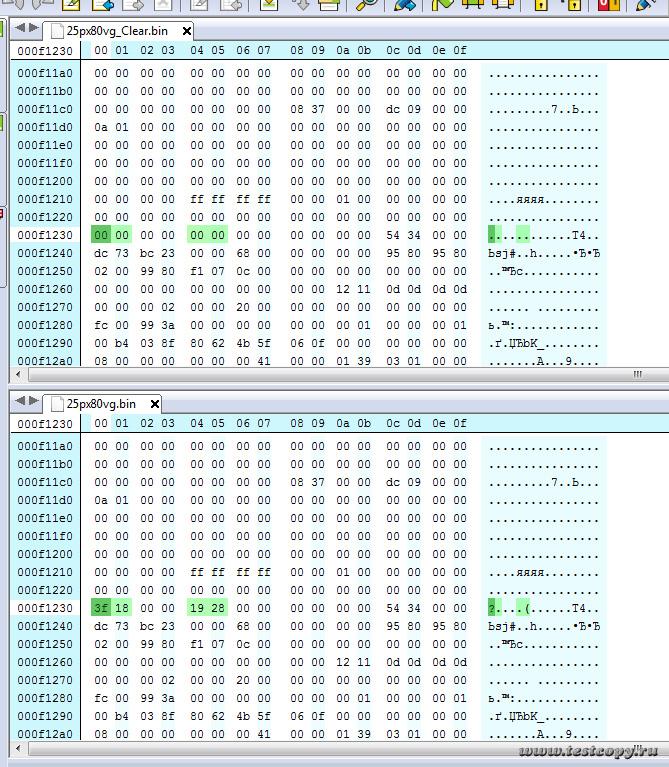This screenshot has width=669, height=767.
Task: Select dark green 00 byte in upper pane
Action: click(101, 235)
